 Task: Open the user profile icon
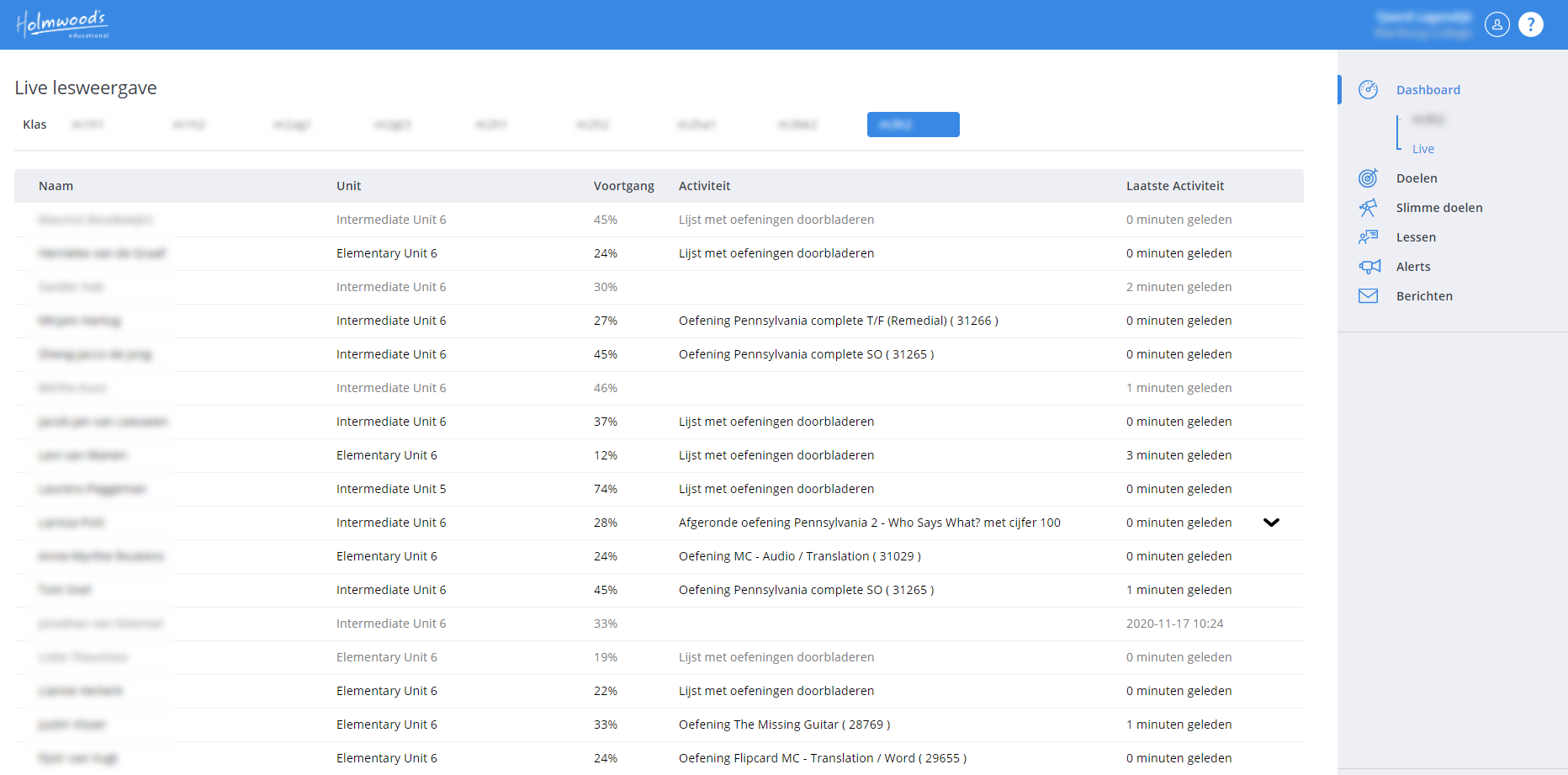pyautogui.click(x=1497, y=24)
